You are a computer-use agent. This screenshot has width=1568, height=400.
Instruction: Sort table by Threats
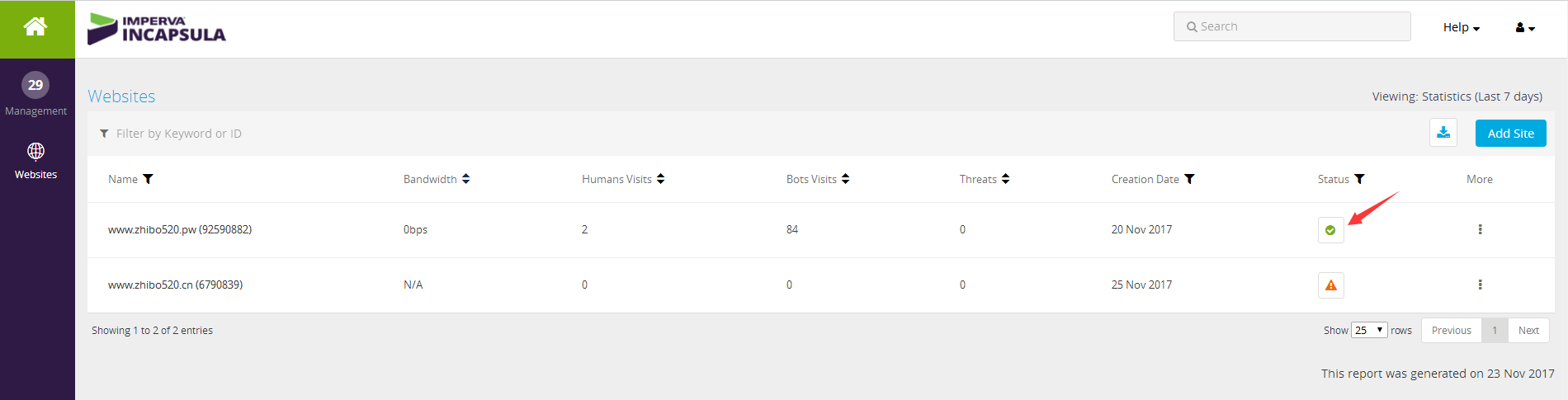tap(1005, 179)
